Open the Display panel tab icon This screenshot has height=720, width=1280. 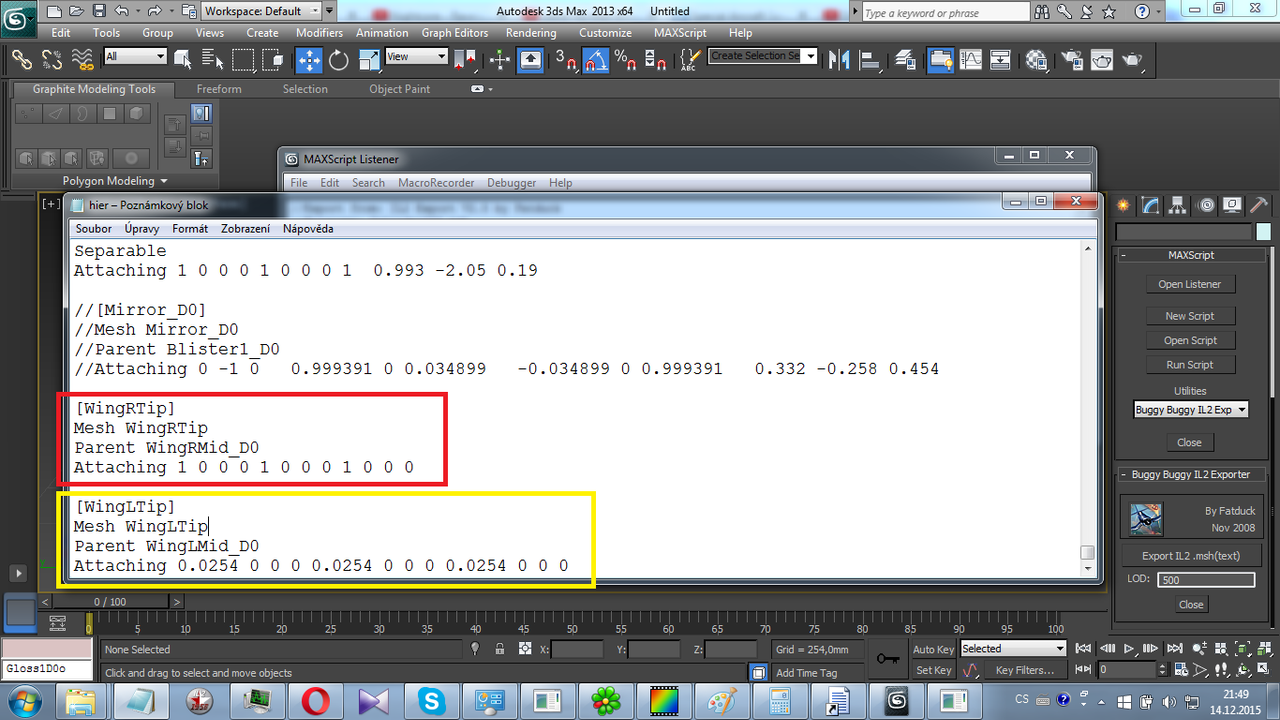pos(1232,205)
